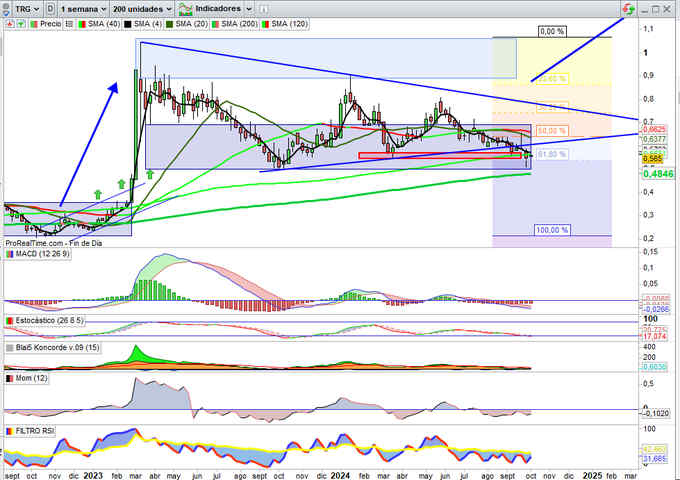Maximize the chart window
The image size is (680, 480).
coord(656,10)
